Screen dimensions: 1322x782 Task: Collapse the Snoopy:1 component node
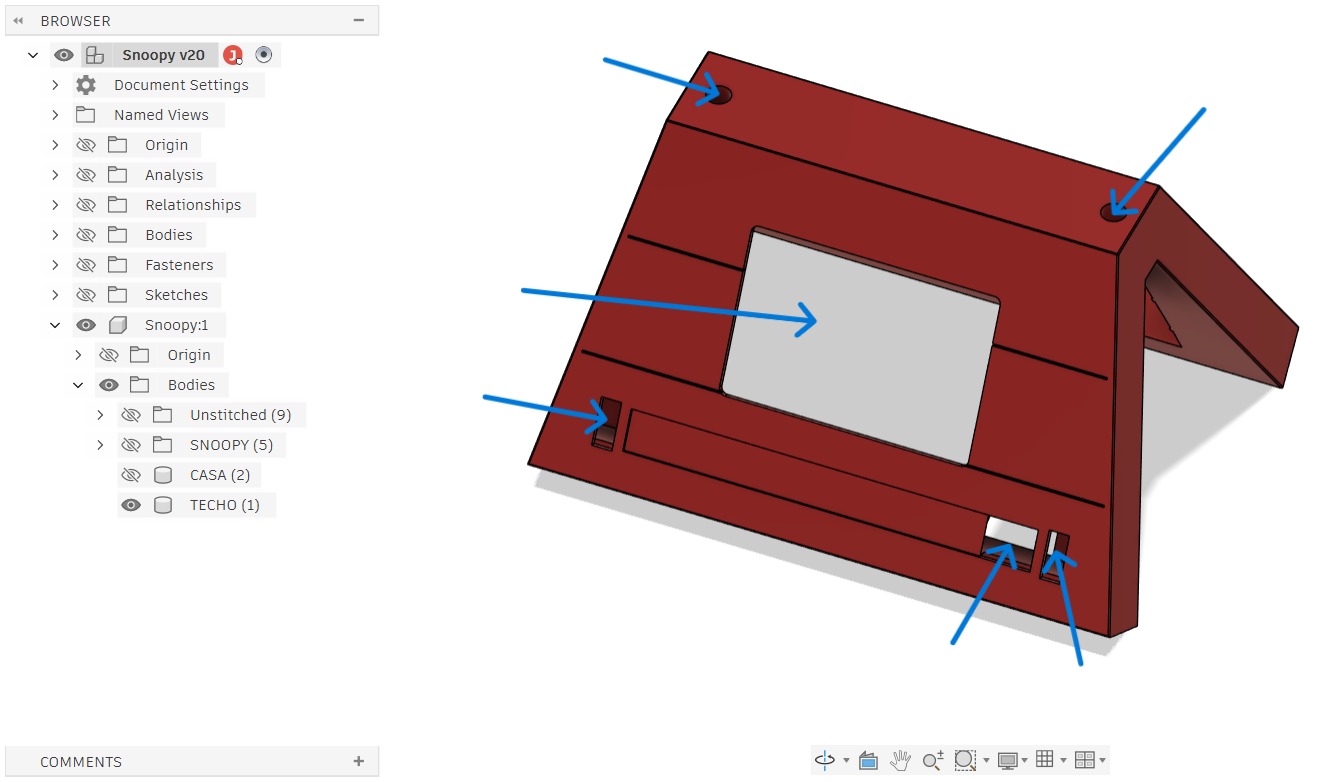click(55, 325)
